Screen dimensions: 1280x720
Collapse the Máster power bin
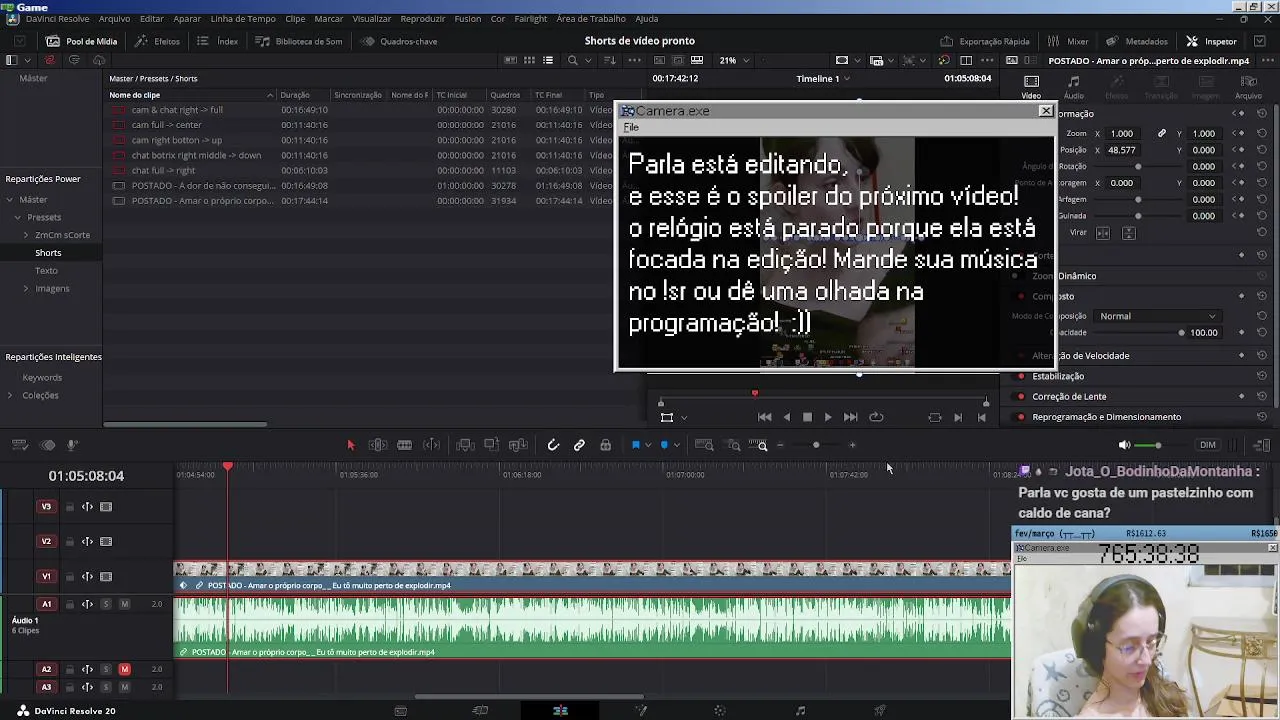click(x=10, y=200)
